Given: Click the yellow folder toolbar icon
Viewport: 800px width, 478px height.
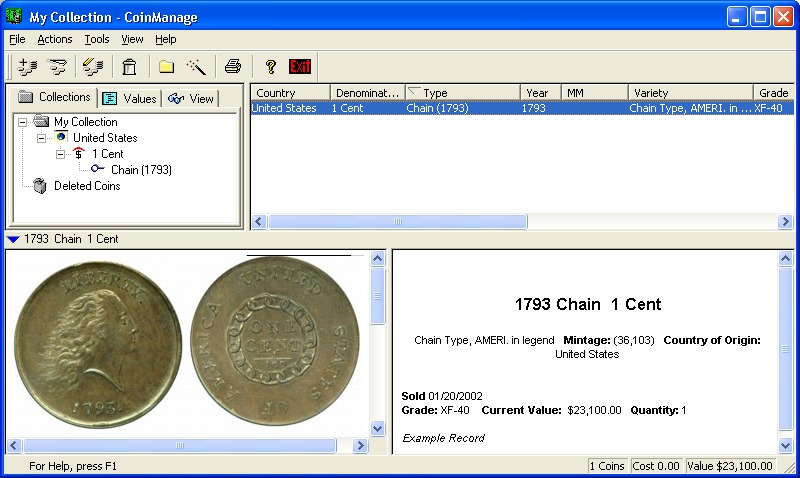Looking at the screenshot, I should pyautogui.click(x=166, y=67).
